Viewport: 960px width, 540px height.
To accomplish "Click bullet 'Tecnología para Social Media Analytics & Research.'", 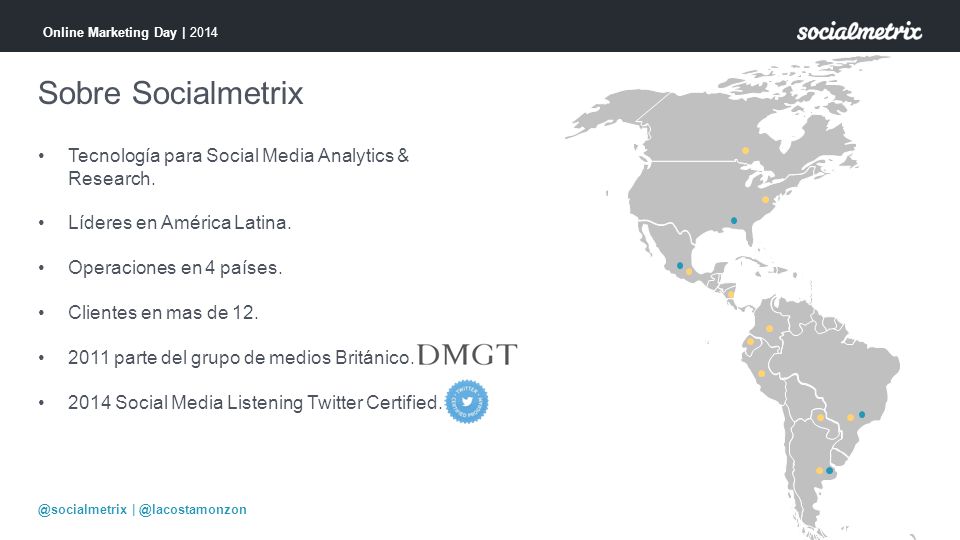I will [x=238, y=167].
